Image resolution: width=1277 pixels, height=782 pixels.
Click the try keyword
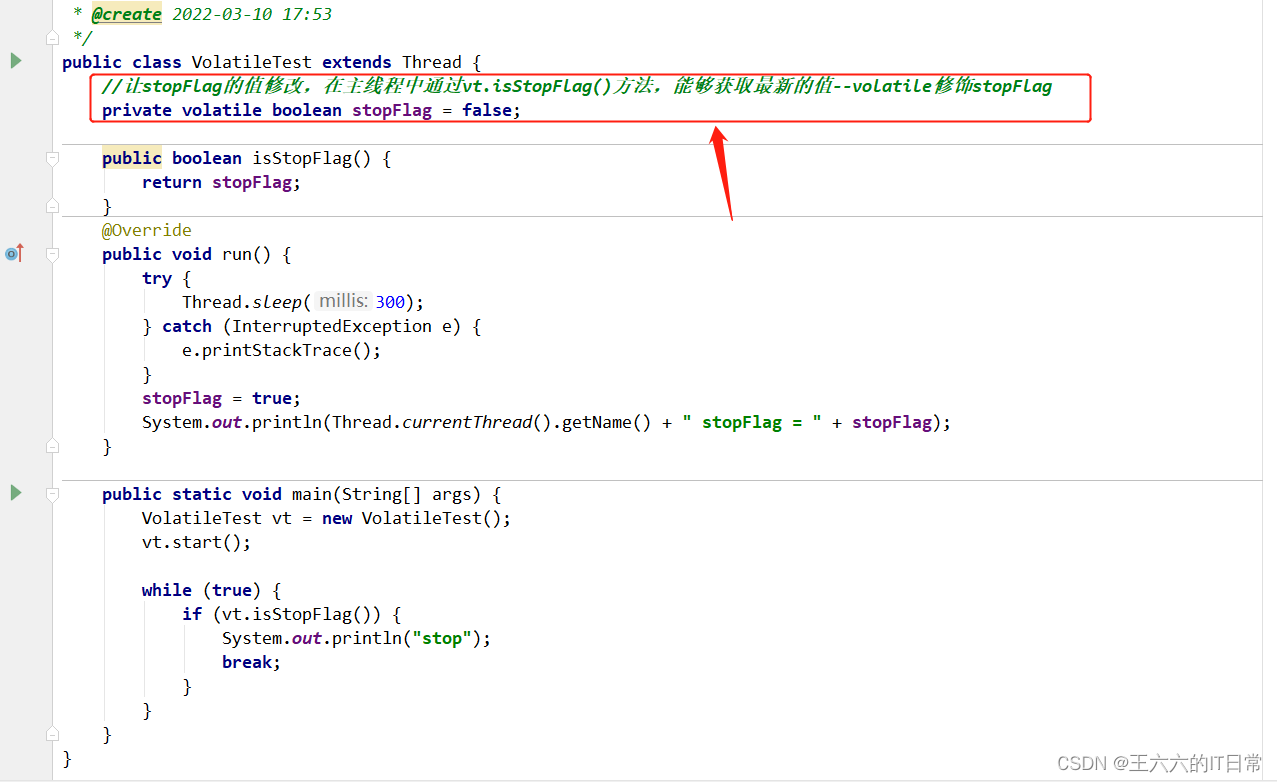[157, 278]
